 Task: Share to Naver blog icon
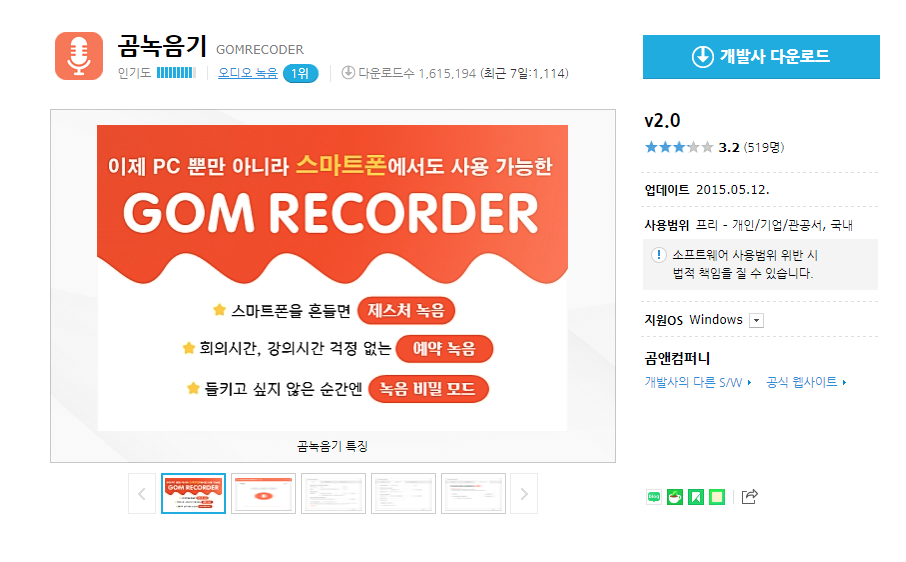(x=653, y=497)
